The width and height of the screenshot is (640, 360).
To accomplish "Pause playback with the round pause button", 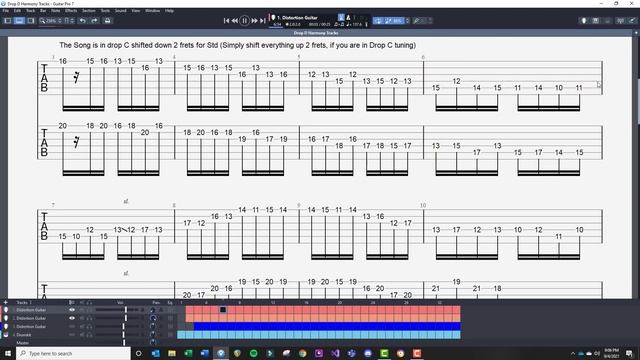I will (244, 20).
